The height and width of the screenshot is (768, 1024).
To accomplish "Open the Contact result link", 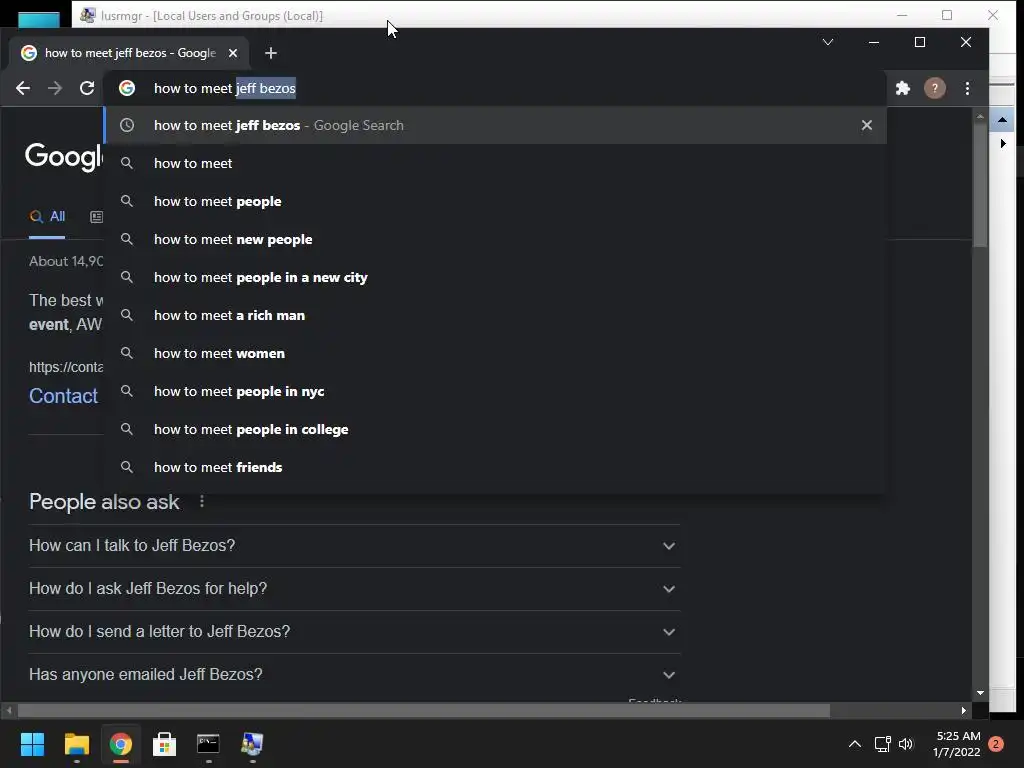I will pyautogui.click(x=63, y=396).
